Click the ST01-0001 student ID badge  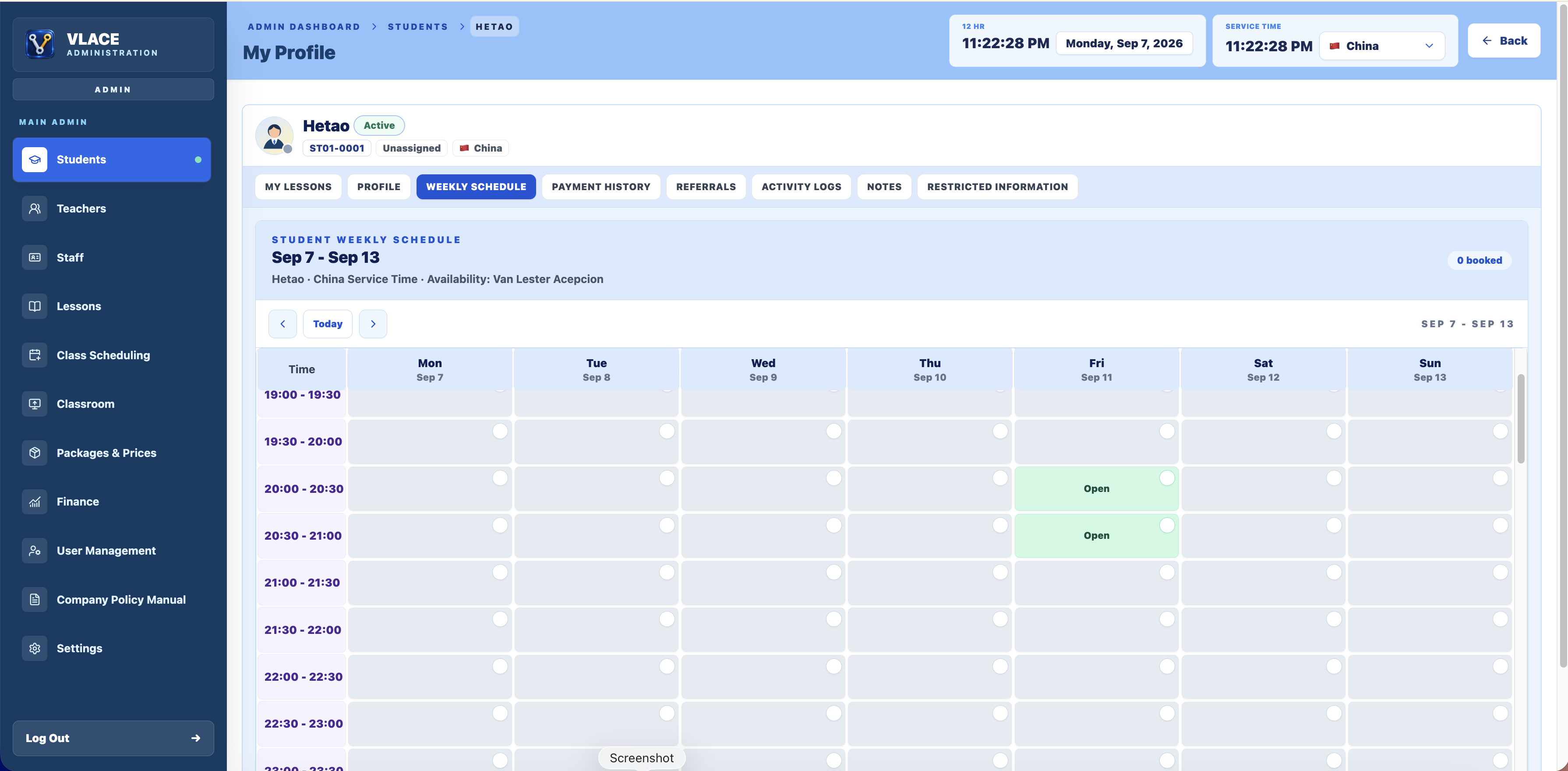point(337,148)
